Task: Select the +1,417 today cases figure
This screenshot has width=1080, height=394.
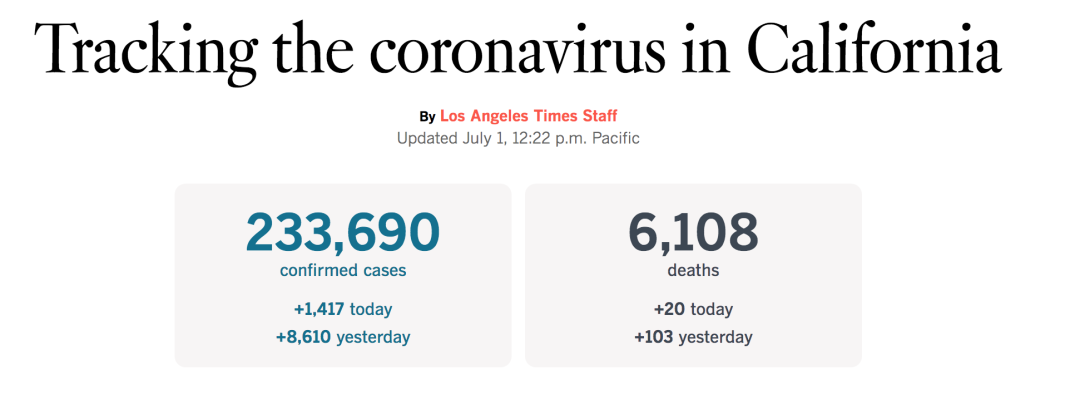Action: (x=343, y=309)
